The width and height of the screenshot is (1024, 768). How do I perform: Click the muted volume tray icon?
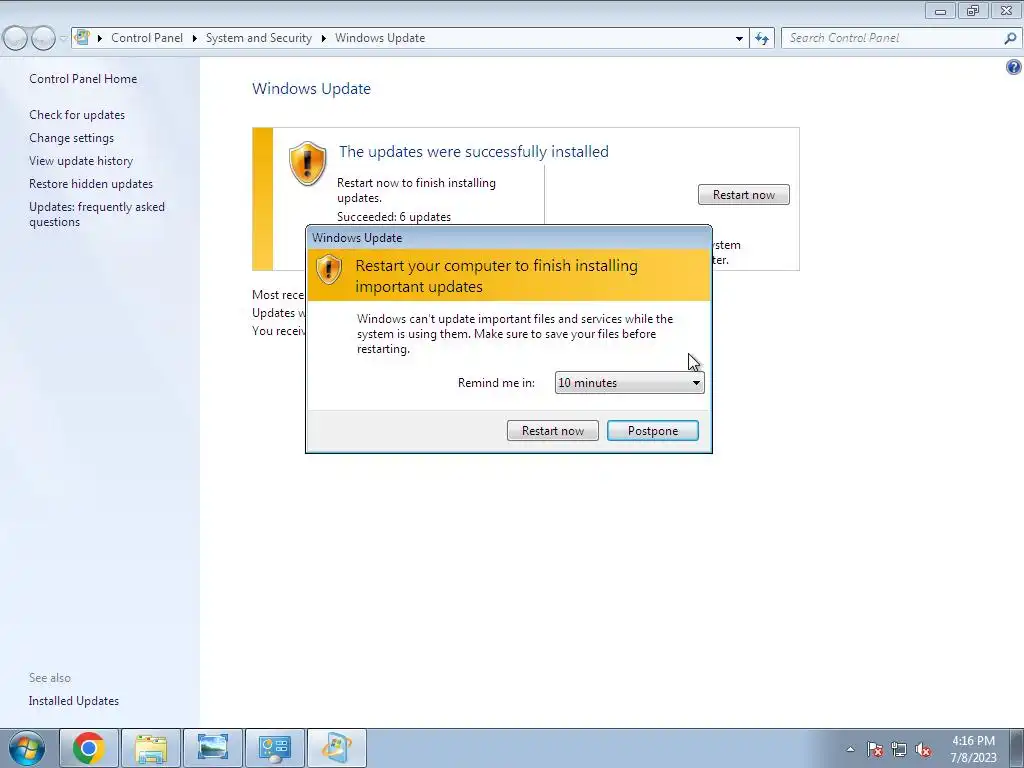coord(923,749)
